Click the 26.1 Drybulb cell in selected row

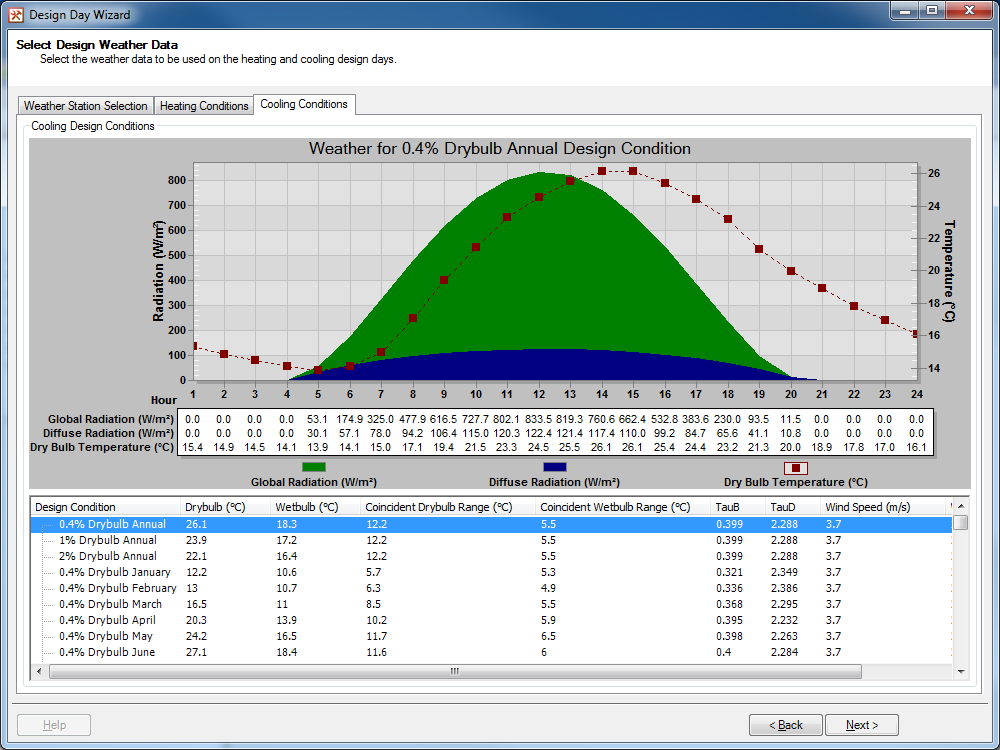(x=196, y=524)
